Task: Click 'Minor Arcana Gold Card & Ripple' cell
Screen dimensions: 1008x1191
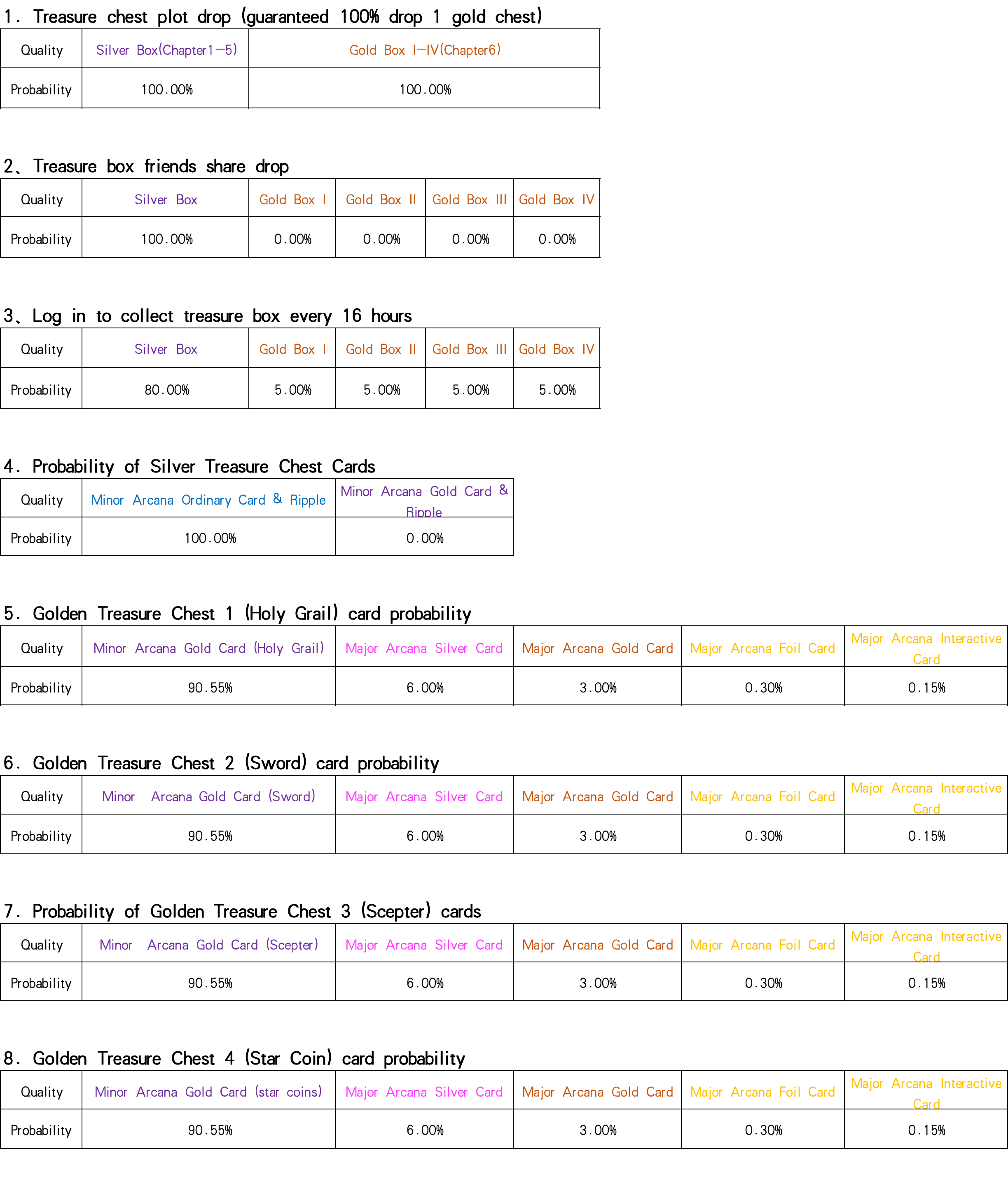Action: coord(424,499)
